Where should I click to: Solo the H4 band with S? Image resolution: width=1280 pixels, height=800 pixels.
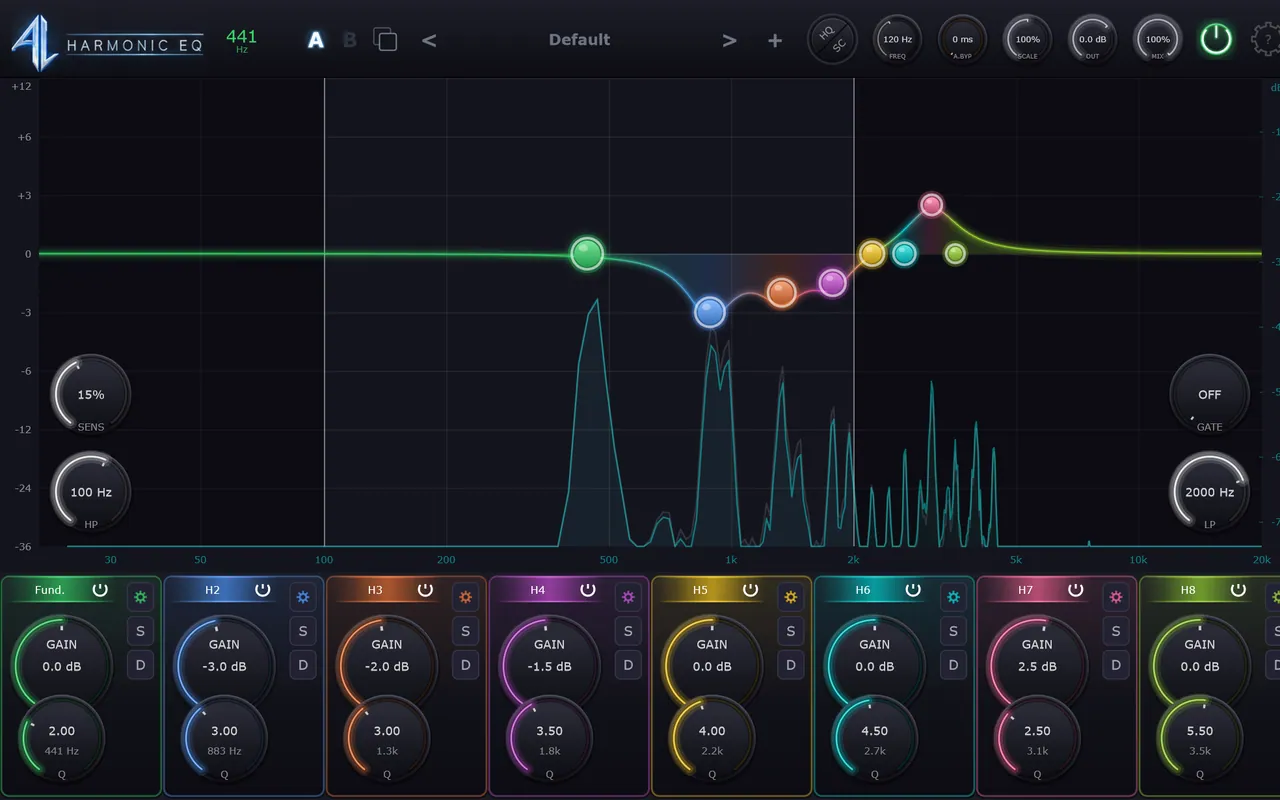point(628,631)
